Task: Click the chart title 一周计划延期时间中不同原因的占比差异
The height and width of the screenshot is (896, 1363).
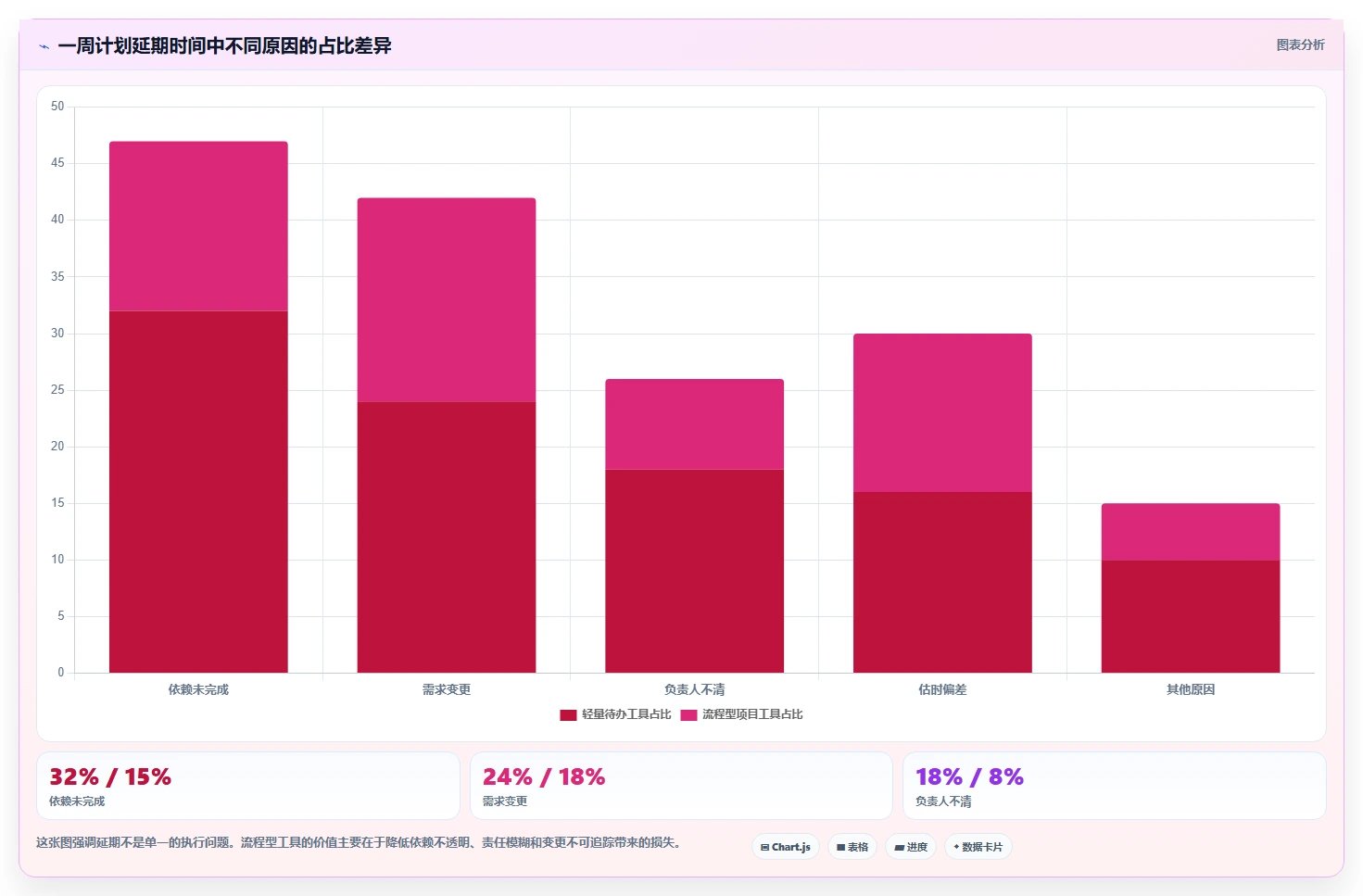Action: tap(224, 46)
